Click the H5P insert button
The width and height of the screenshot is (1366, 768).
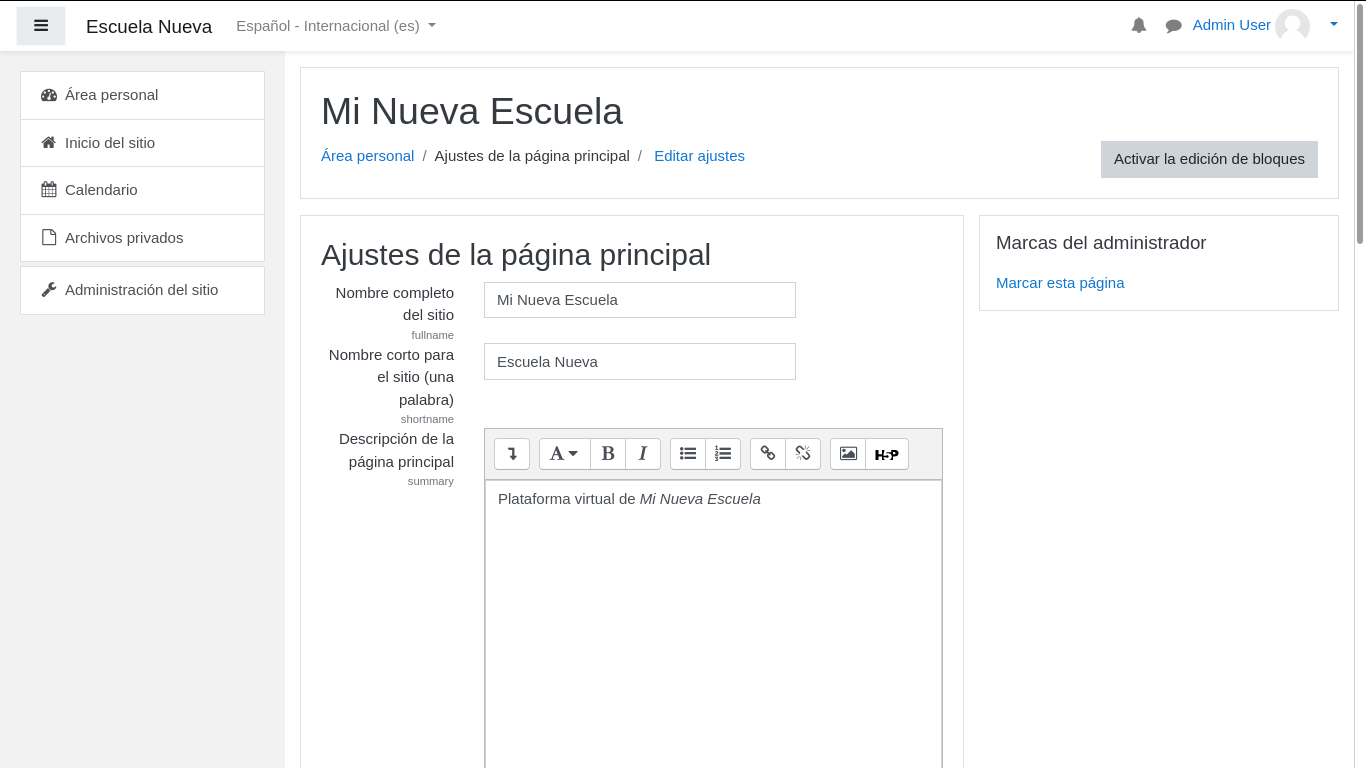pos(886,454)
